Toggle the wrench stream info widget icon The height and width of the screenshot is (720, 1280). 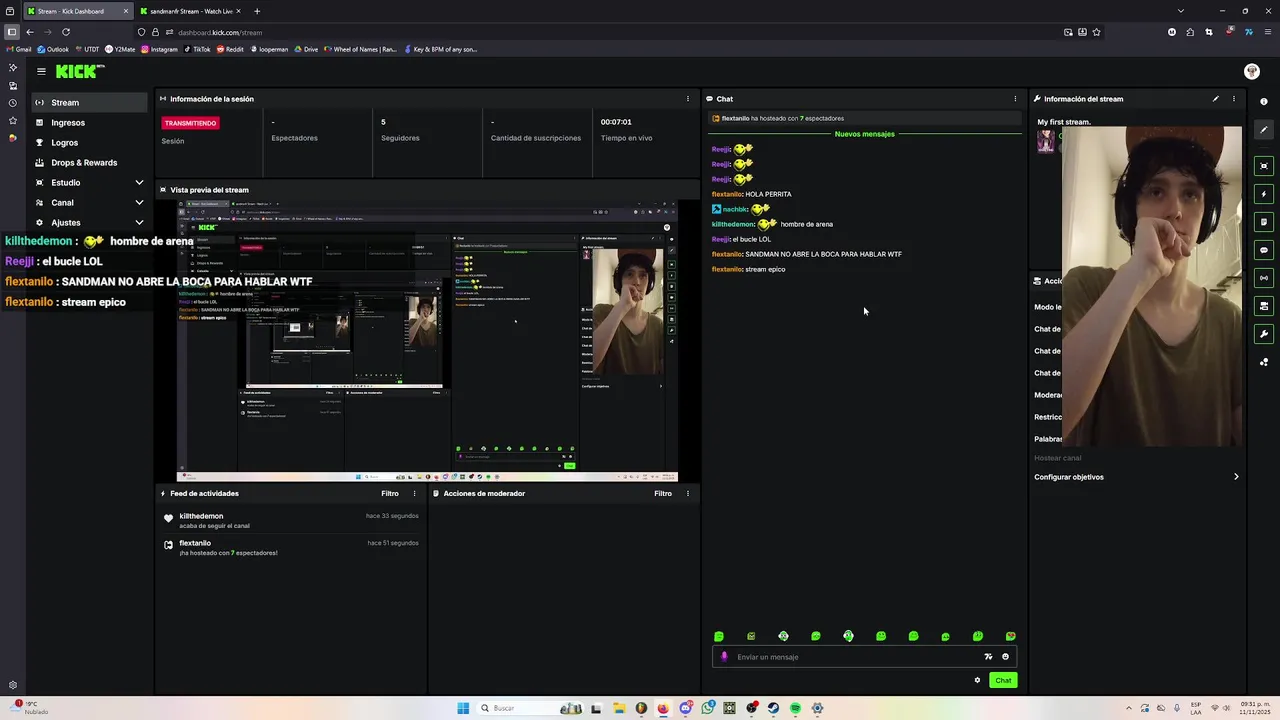point(1264,334)
